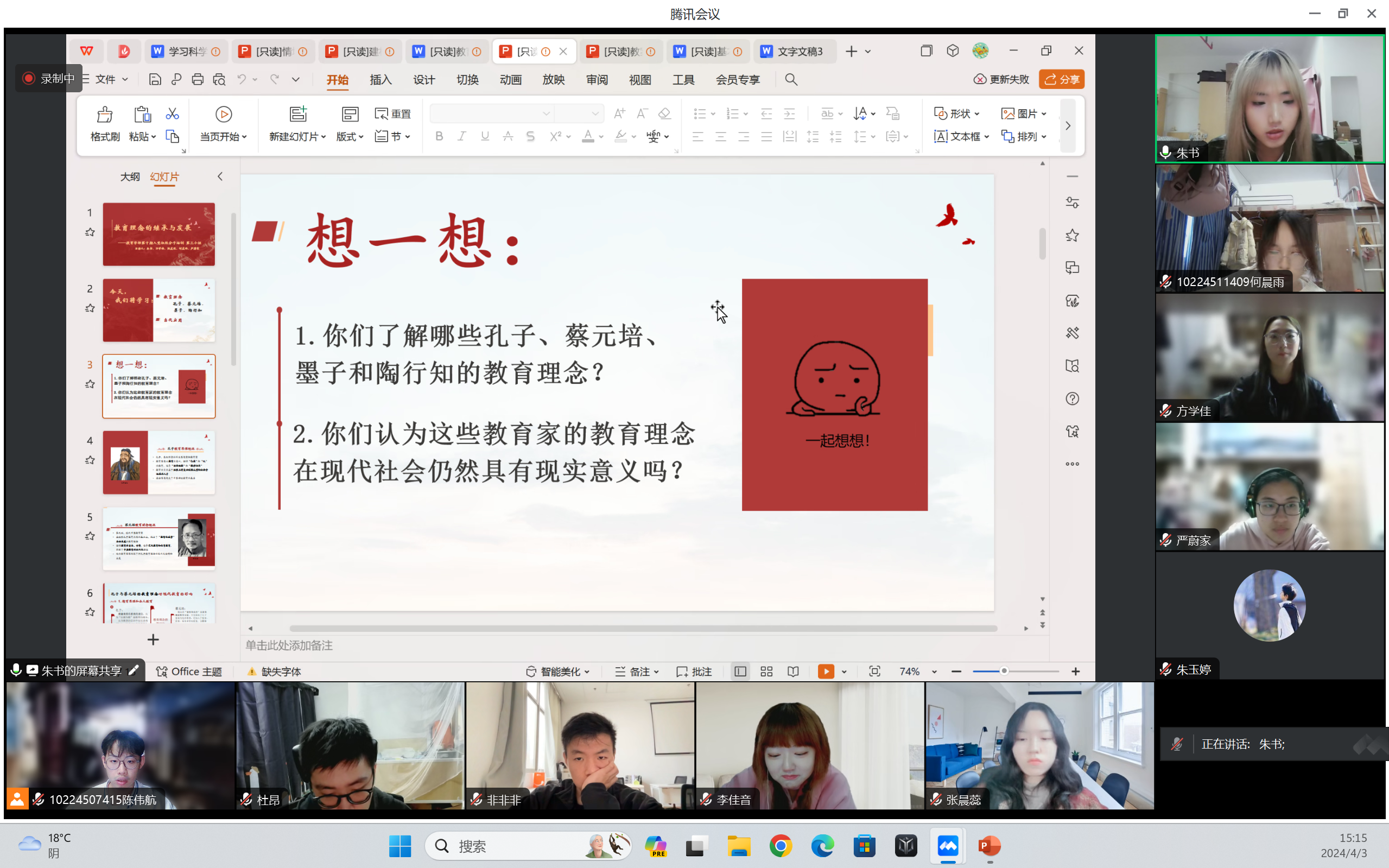This screenshot has width=1389, height=868.
Task: Open the 动画 ribbon tab
Action: click(510, 80)
